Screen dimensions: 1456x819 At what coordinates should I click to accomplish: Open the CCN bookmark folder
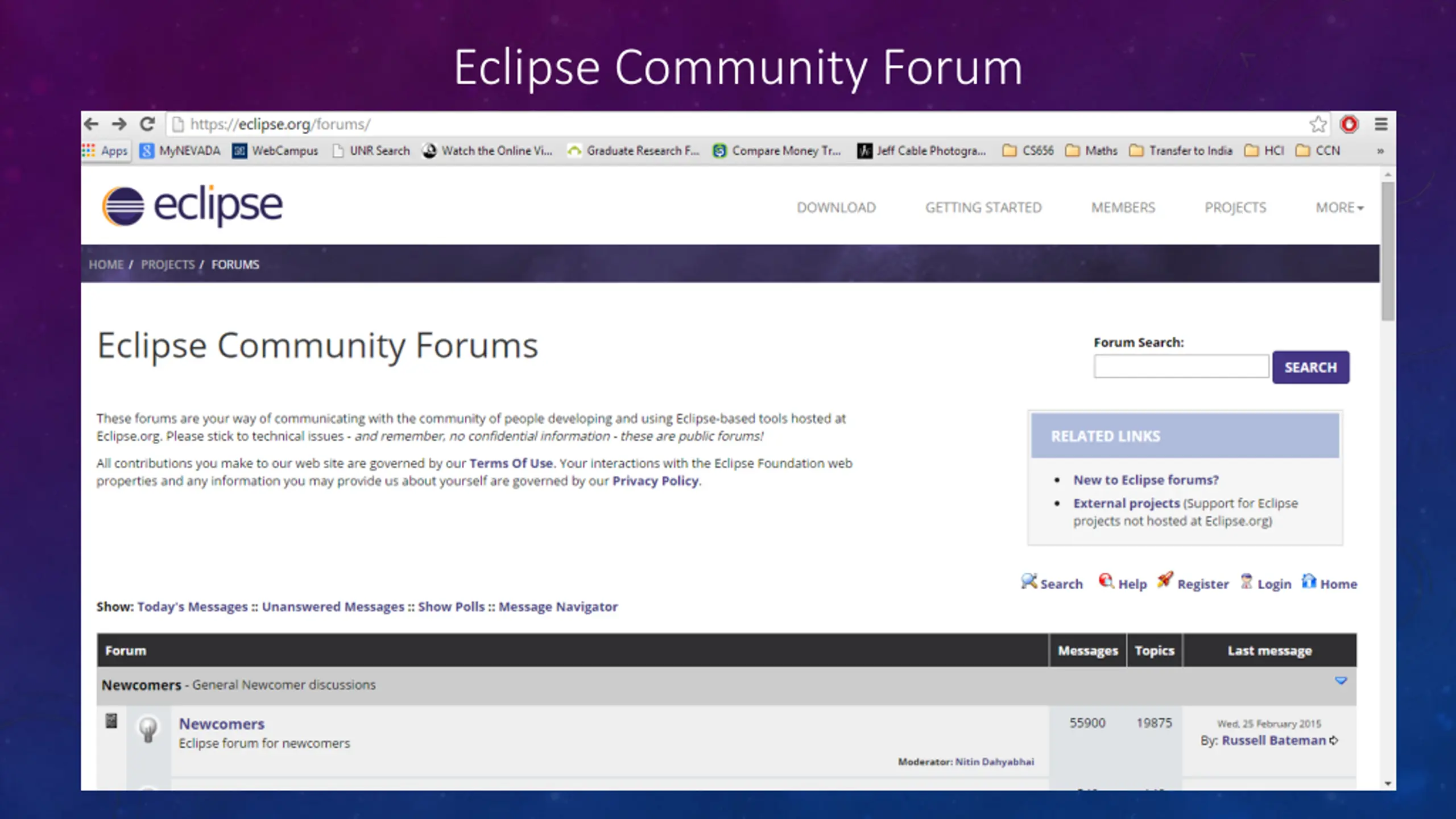[1318, 151]
